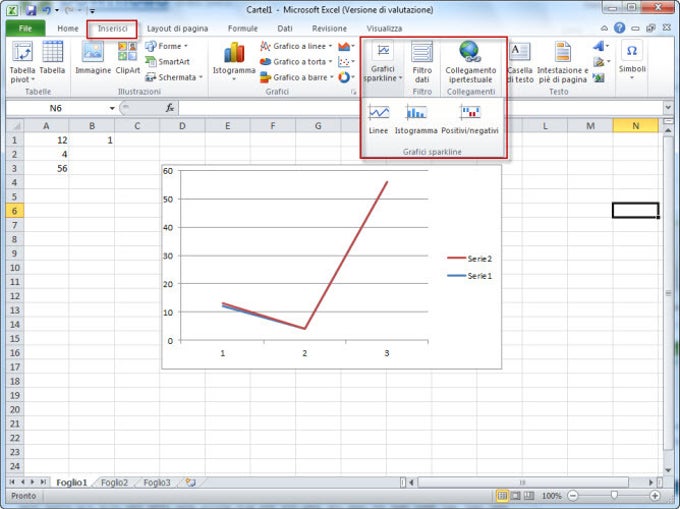Viewport: 680px width, 509px height.
Task: Open the Simboli group
Action: click(632, 60)
